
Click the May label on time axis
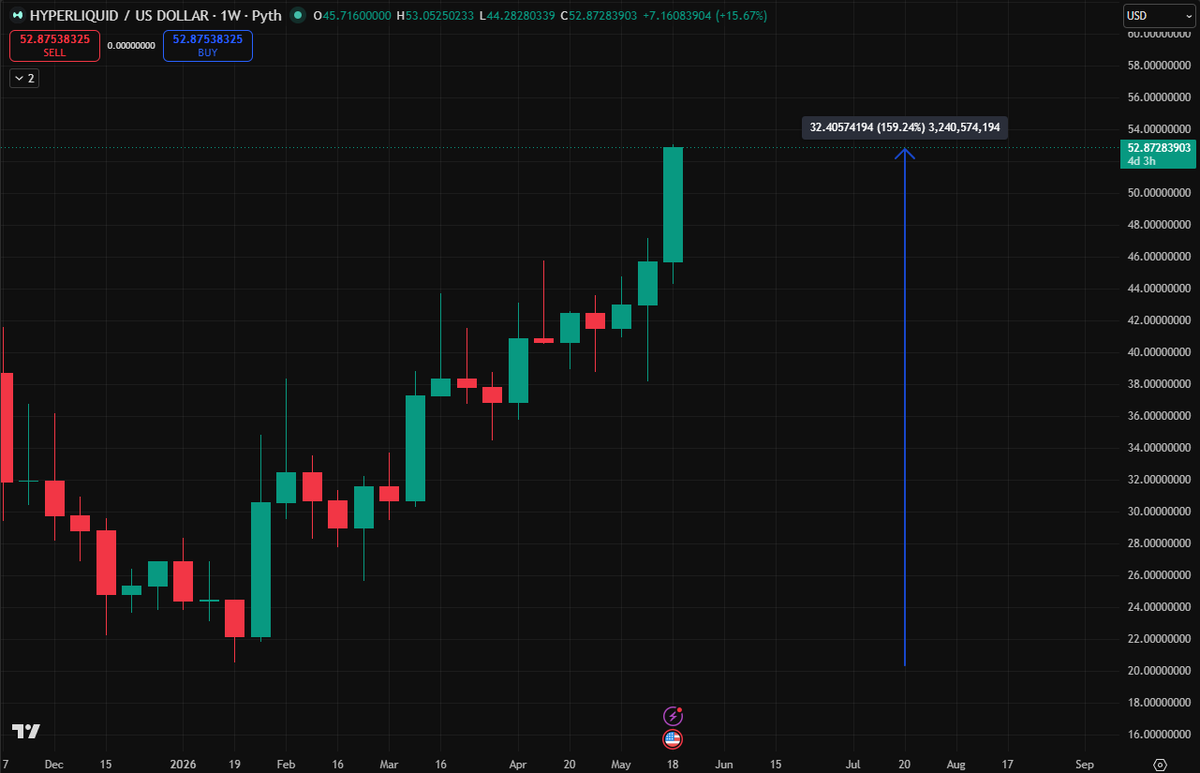623,764
